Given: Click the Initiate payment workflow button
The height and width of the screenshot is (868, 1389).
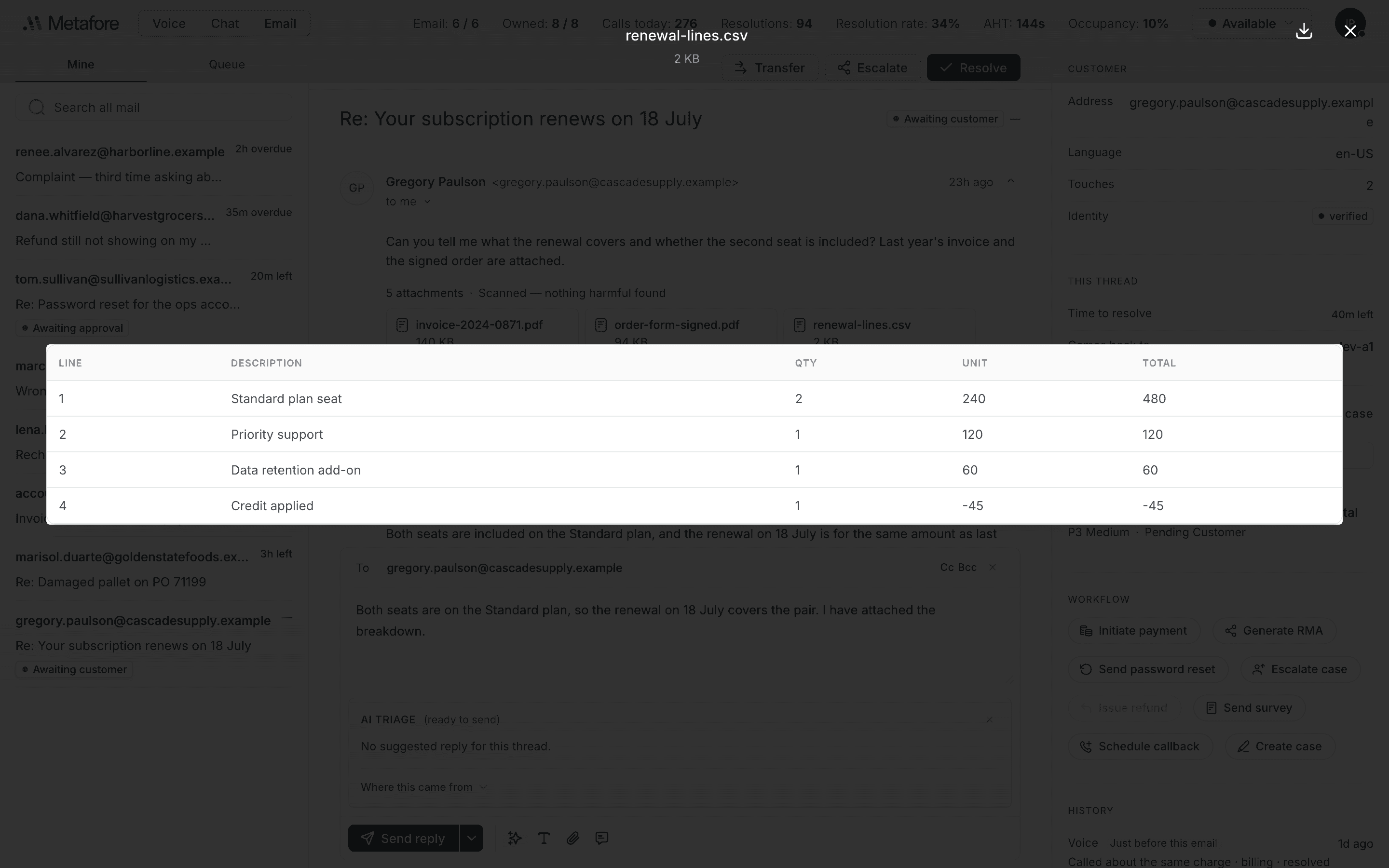Looking at the screenshot, I should coord(1133,630).
